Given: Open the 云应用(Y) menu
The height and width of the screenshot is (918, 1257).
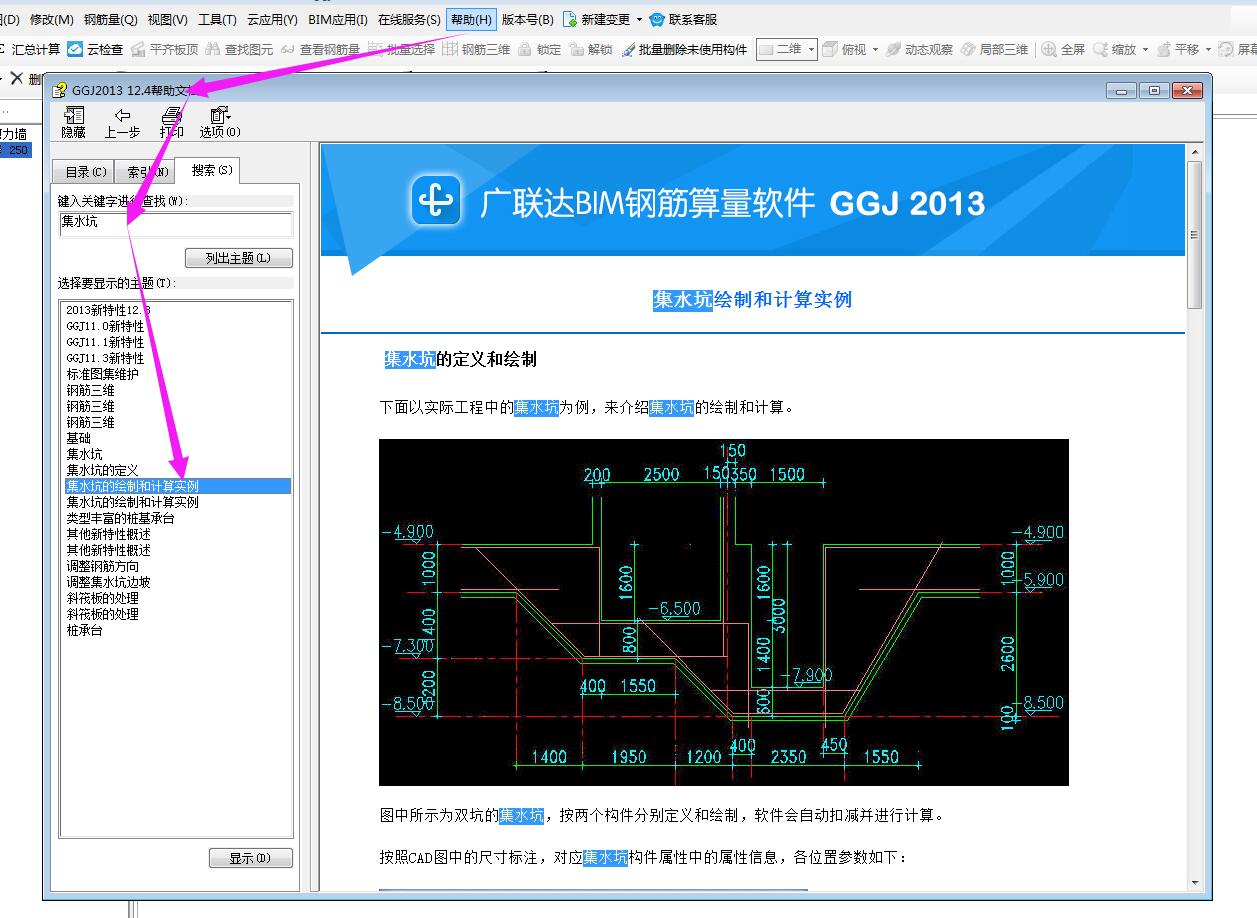Looking at the screenshot, I should click(272, 19).
